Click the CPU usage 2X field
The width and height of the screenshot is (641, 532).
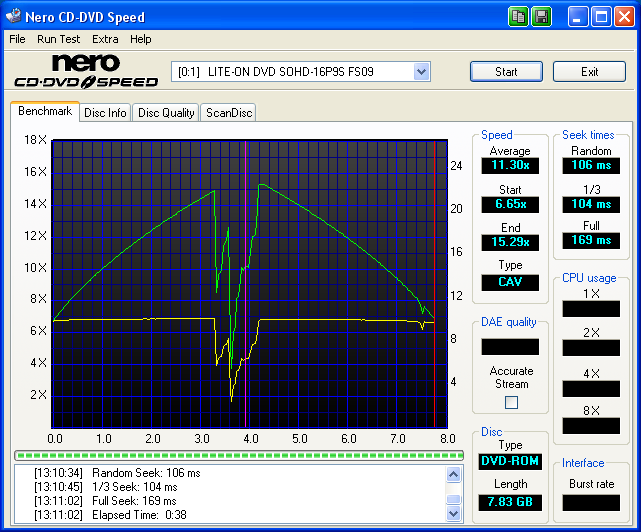pos(591,348)
